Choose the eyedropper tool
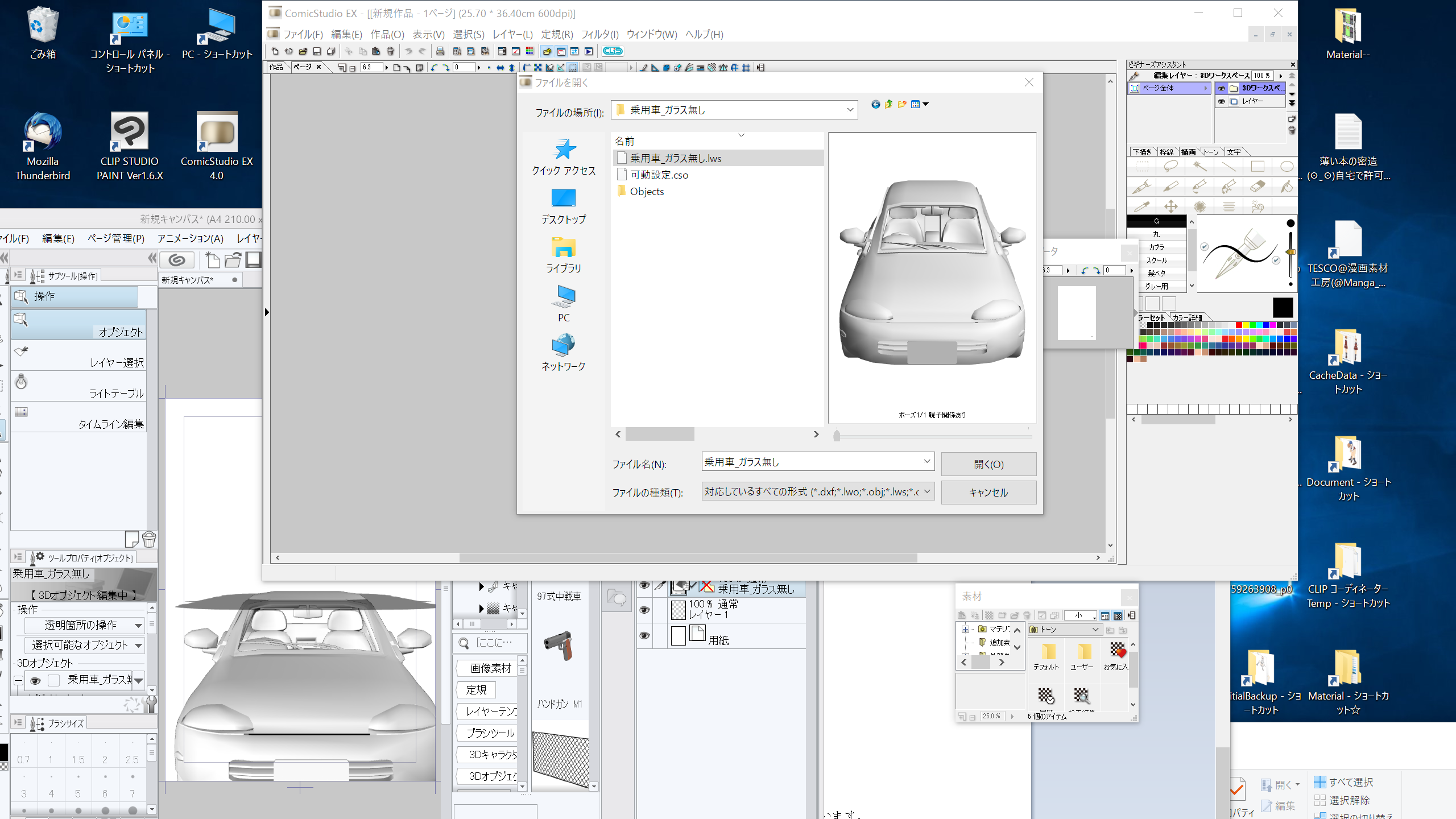 point(1141,206)
